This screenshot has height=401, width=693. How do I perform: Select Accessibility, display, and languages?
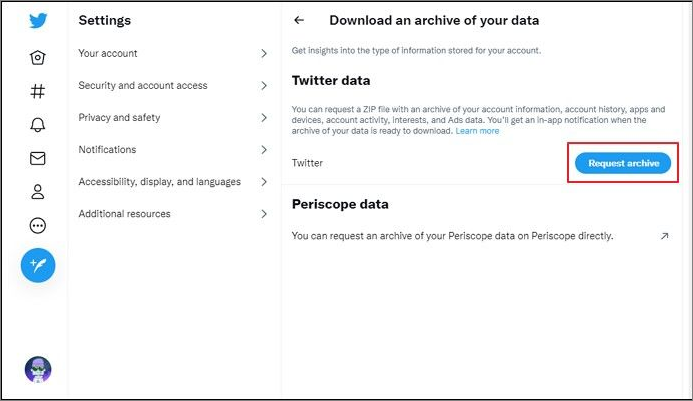point(159,182)
